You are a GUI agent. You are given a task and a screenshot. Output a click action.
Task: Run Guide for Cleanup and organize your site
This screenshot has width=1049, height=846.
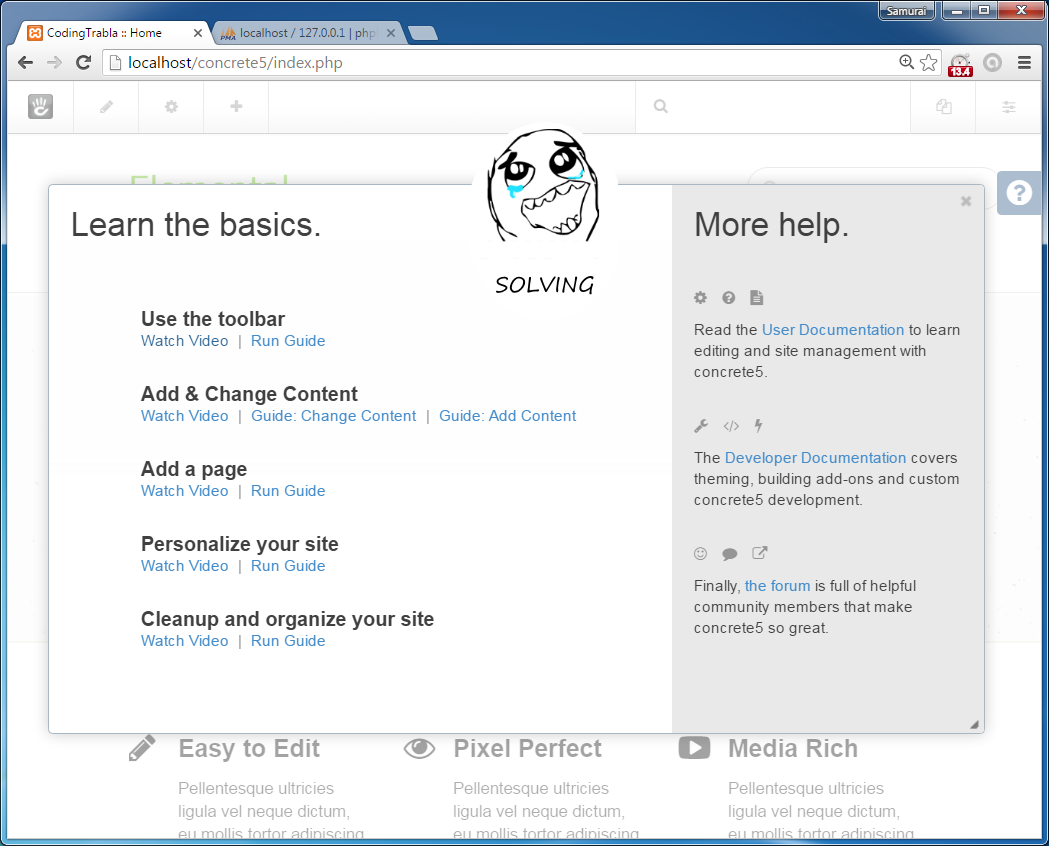pos(288,641)
